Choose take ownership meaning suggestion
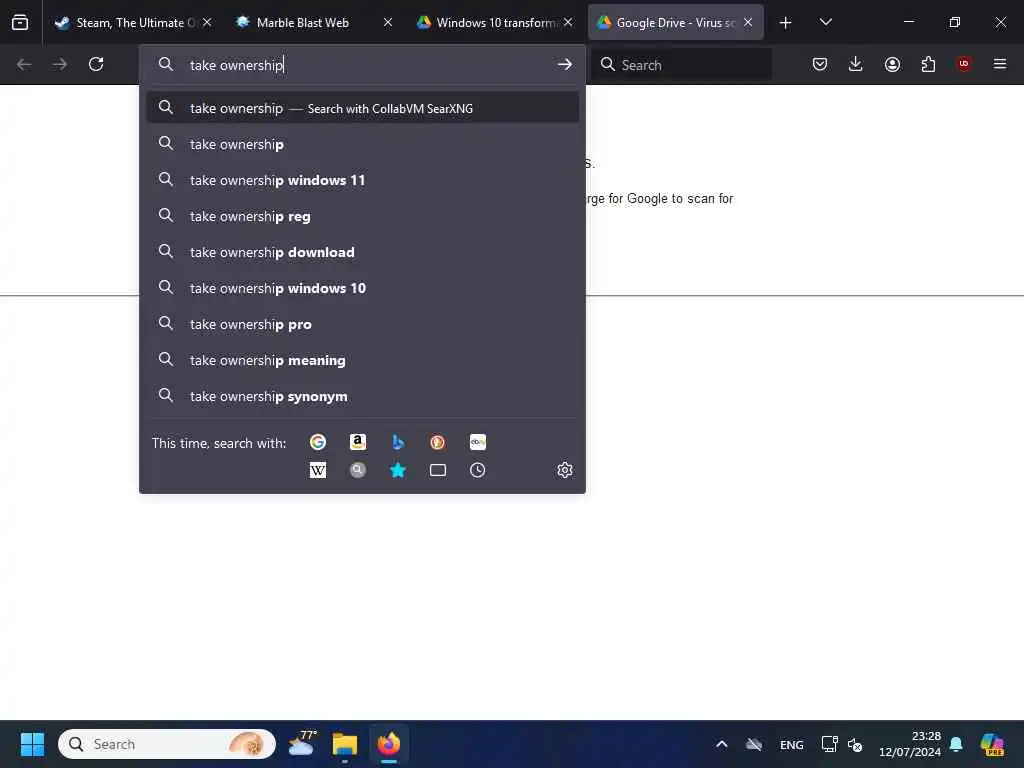 coord(362,360)
